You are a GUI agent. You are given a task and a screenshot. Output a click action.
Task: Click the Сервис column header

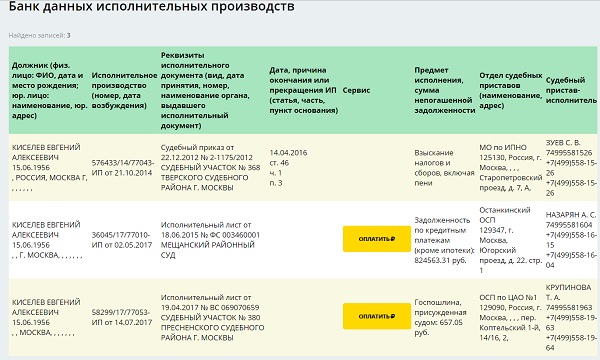click(356, 90)
